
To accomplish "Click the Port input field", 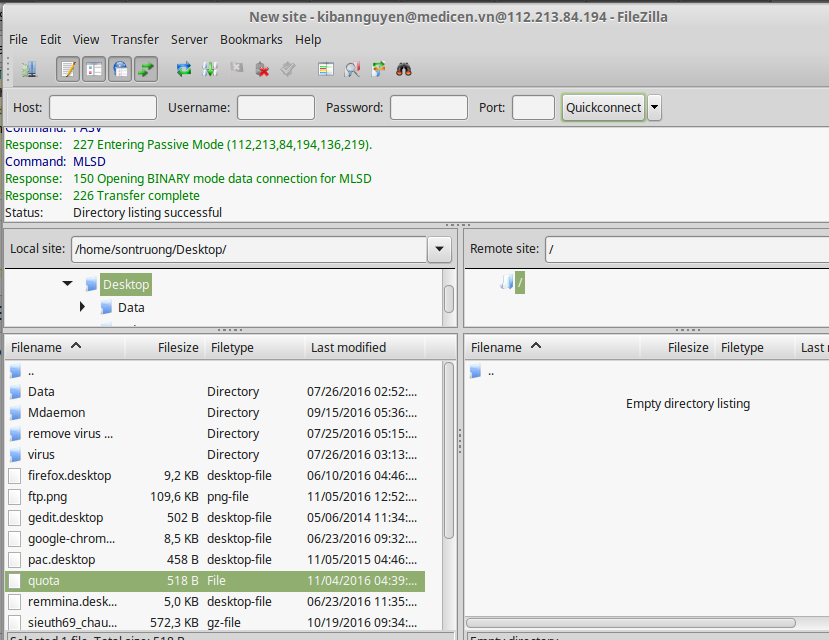I will (x=533, y=107).
